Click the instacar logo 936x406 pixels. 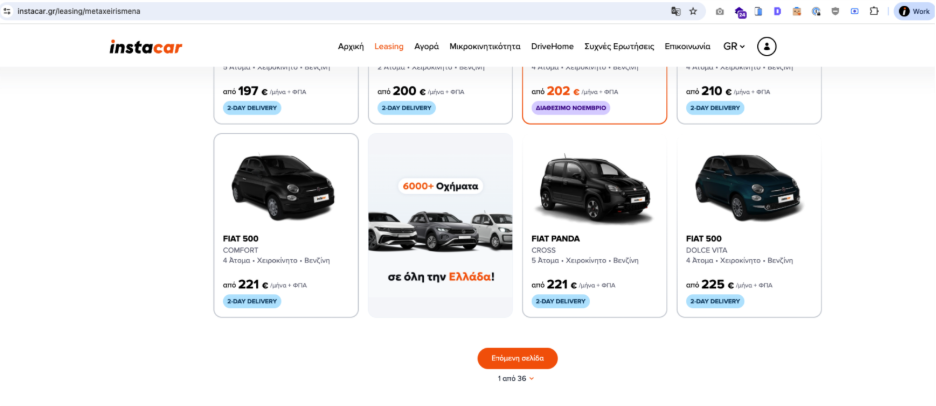[x=146, y=47]
